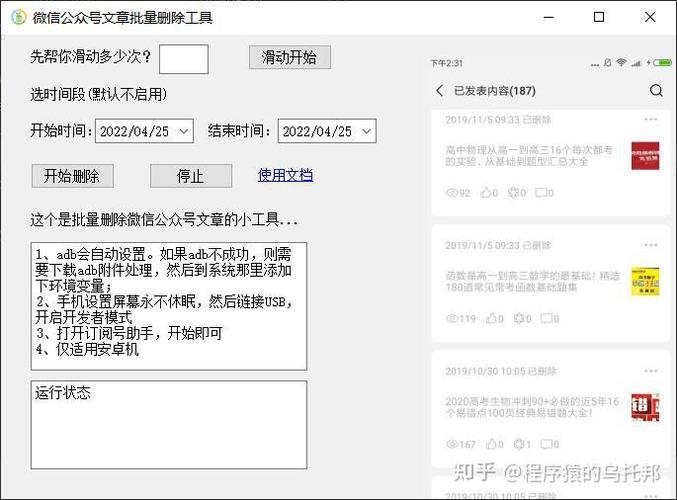
Task: Tap the back arrow beside 已发表内容
Action: [440, 91]
